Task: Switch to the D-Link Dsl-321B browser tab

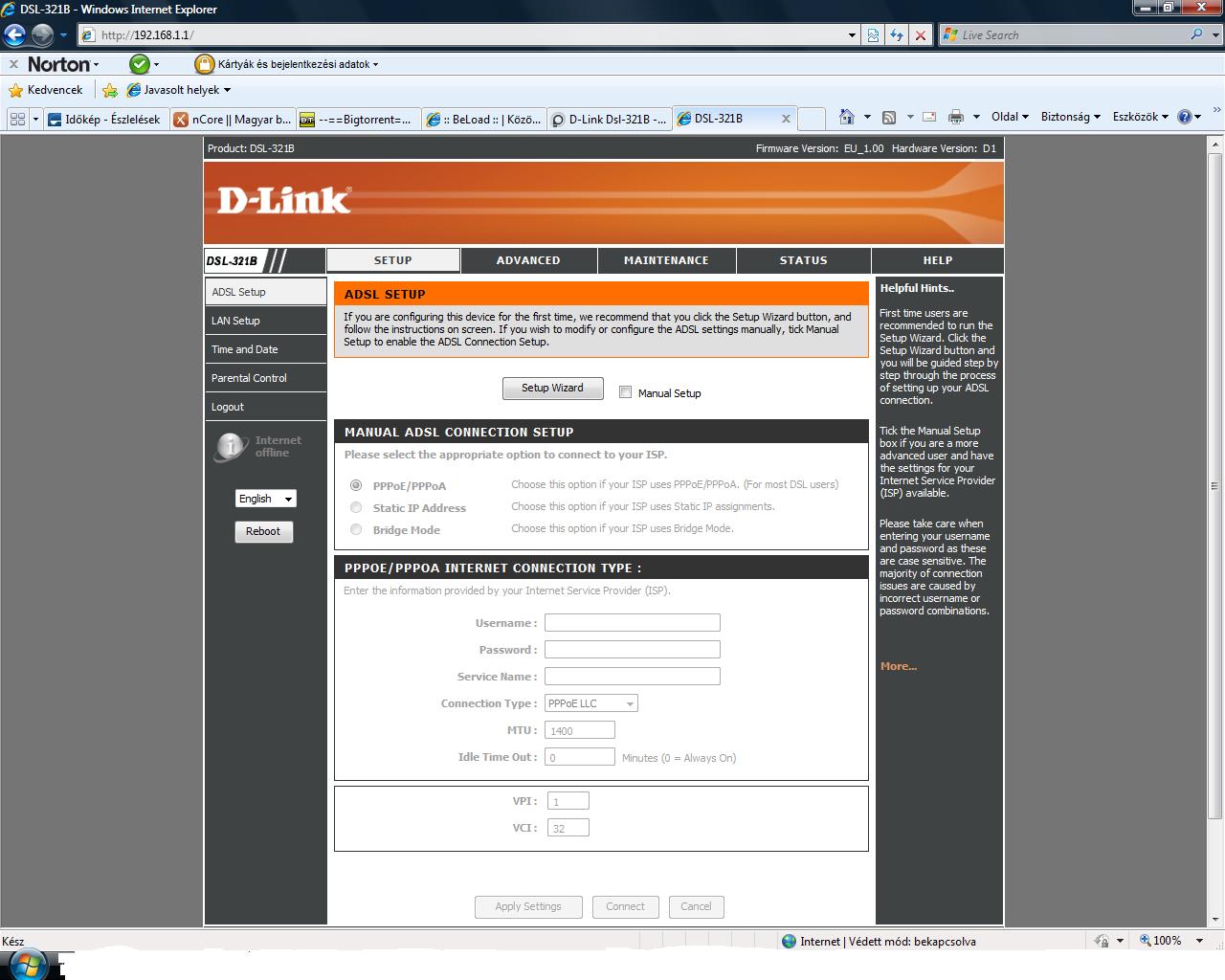Action: [x=609, y=119]
